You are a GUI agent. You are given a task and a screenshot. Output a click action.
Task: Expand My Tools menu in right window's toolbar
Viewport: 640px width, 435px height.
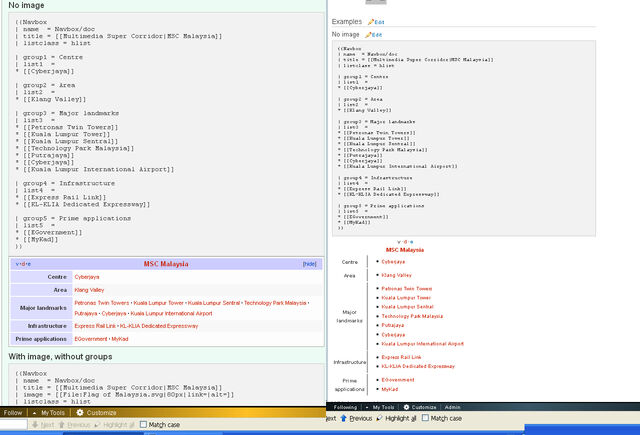pyautogui.click(x=380, y=407)
